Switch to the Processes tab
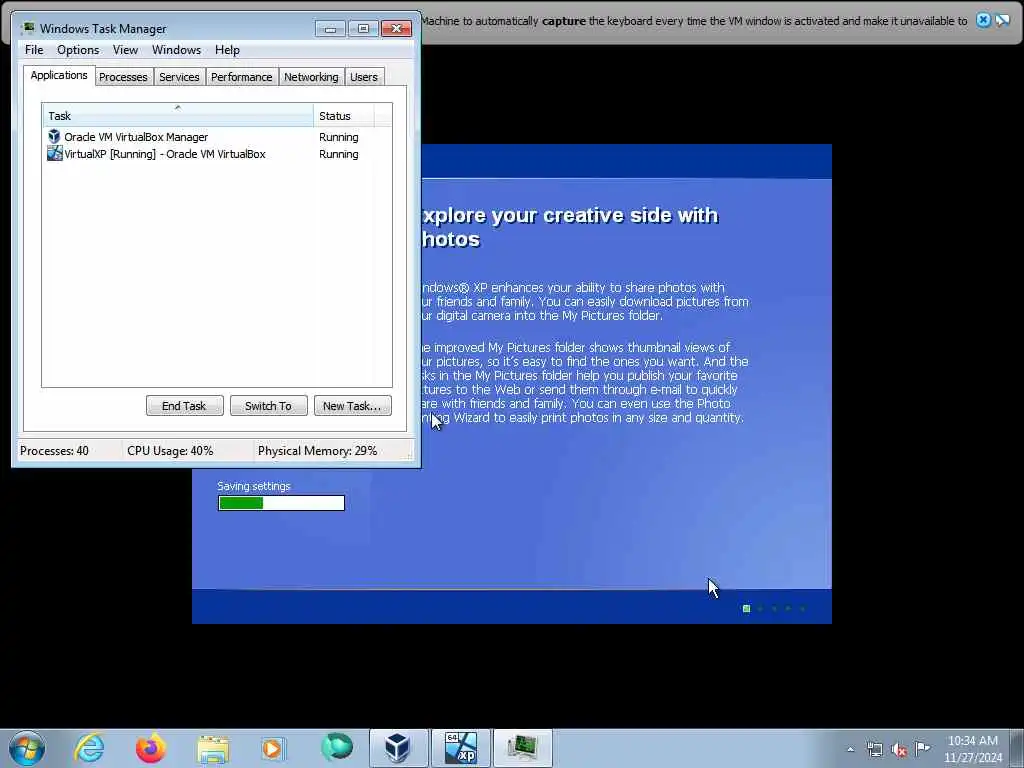Viewport: 1024px width, 768px height. [x=123, y=77]
